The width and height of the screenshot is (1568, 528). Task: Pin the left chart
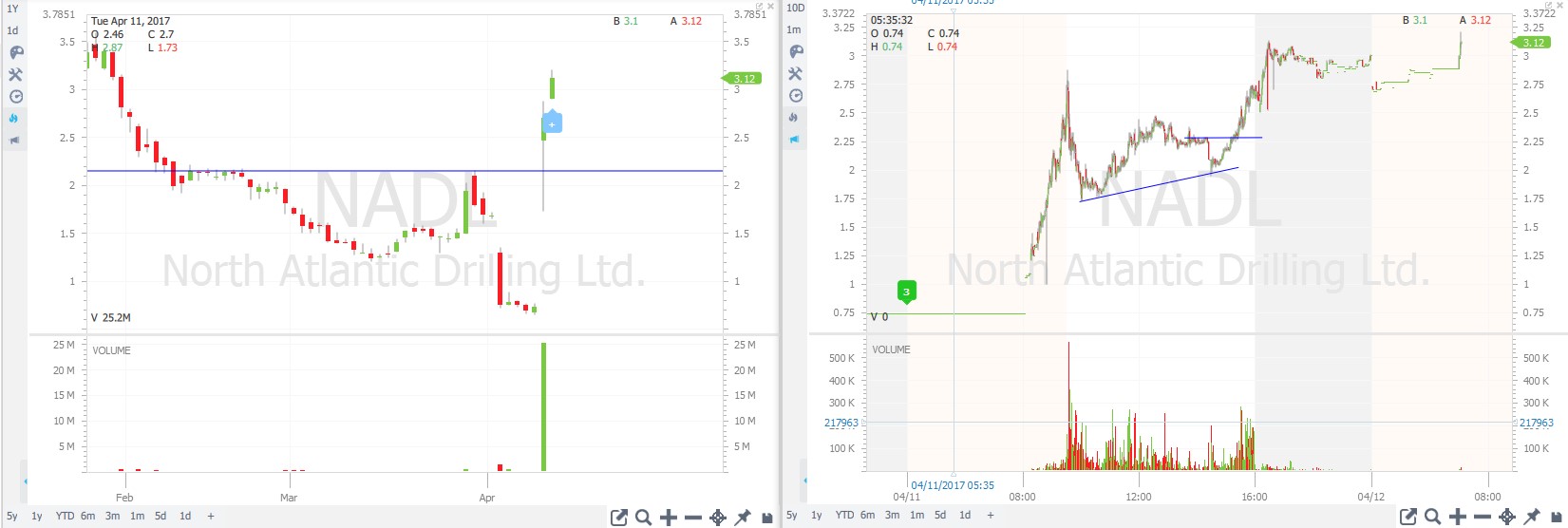(743, 518)
